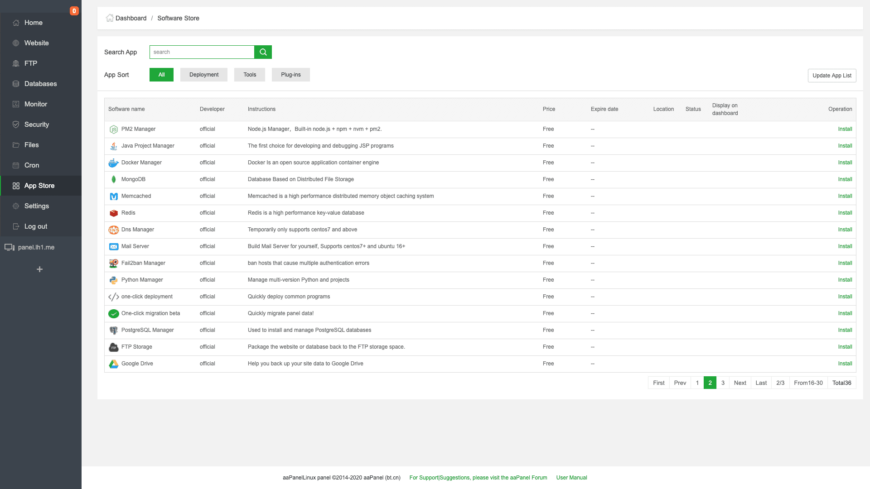The height and width of the screenshot is (489, 870).
Task: Install PM2 Manager
Action: pos(844,129)
